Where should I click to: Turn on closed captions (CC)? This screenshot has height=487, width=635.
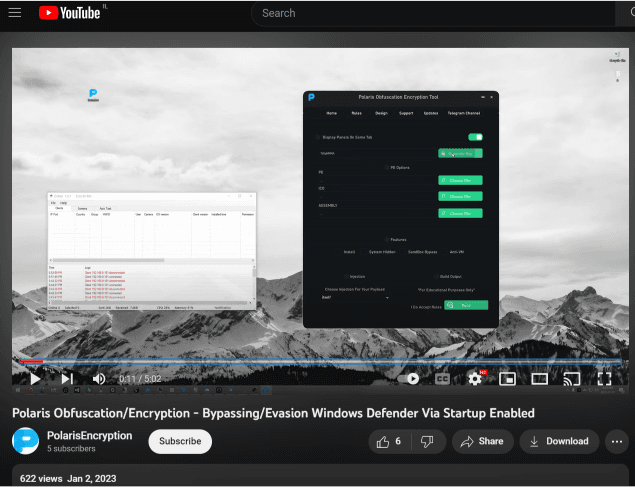(442, 379)
